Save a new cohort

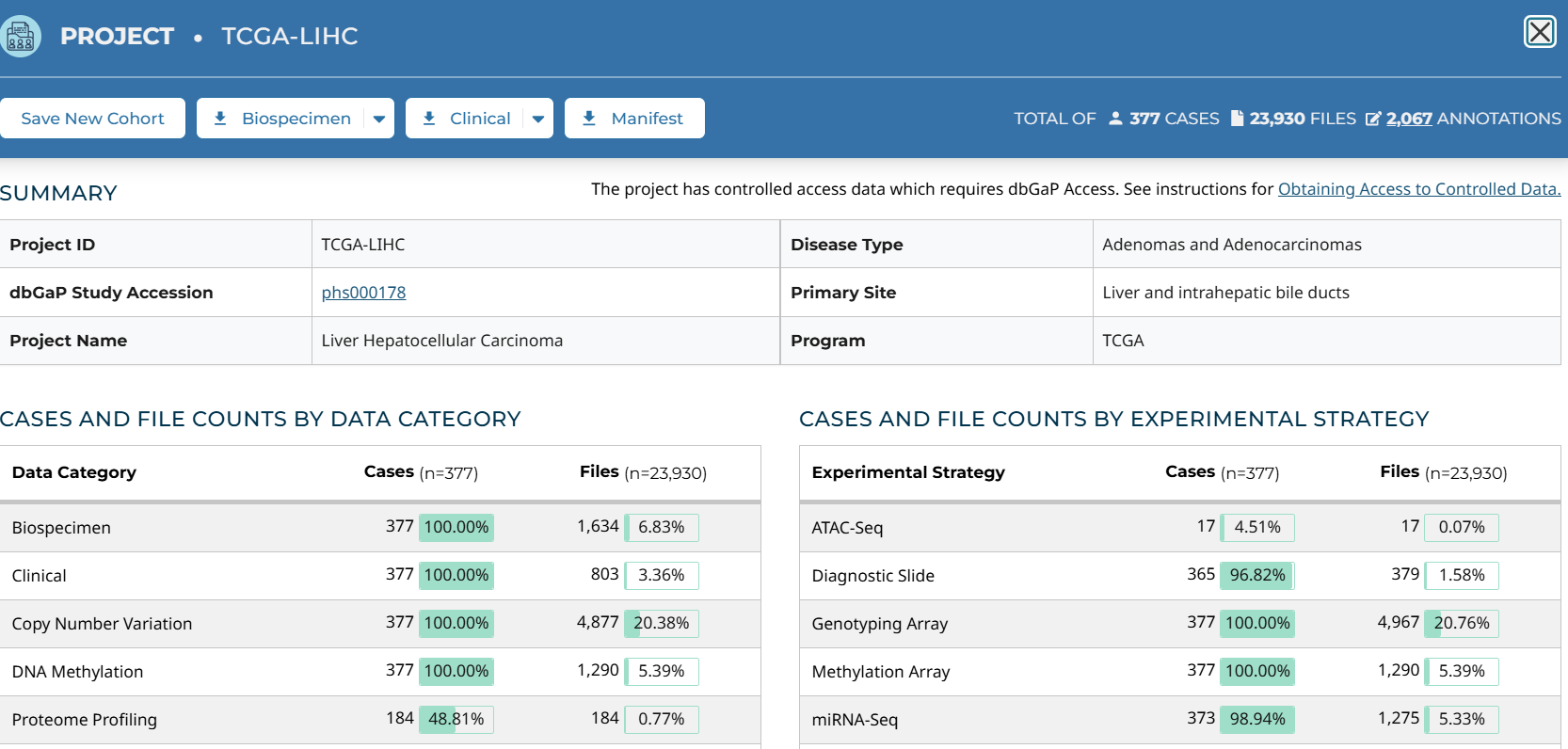[x=92, y=119]
